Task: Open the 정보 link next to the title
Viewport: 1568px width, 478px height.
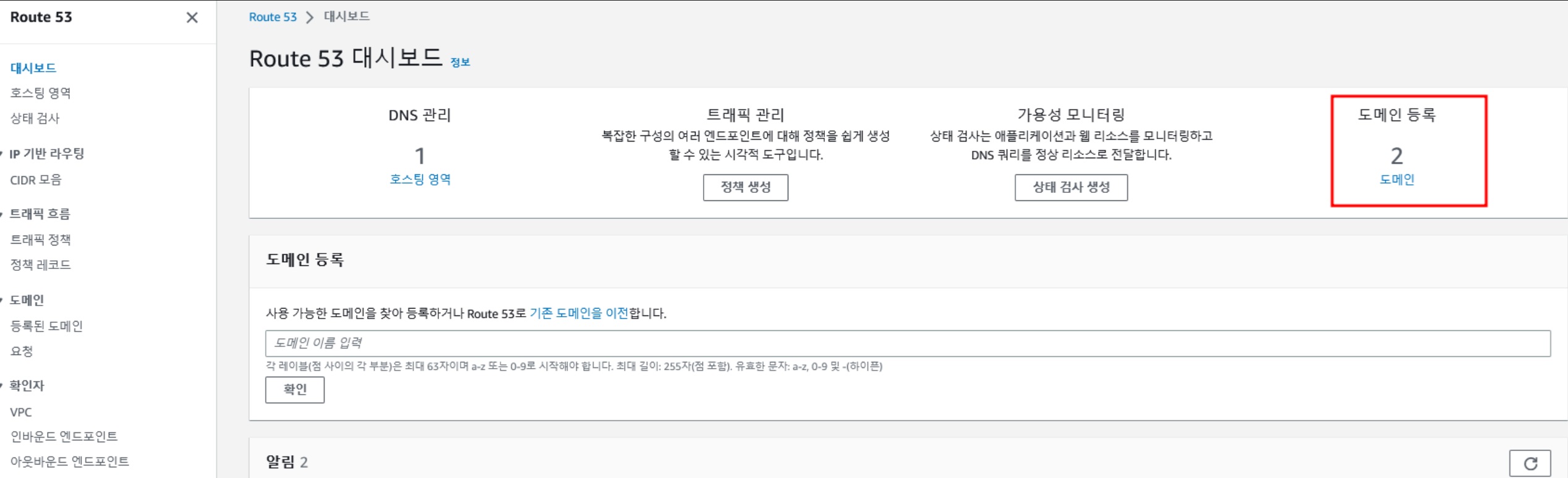Action: pos(460,62)
